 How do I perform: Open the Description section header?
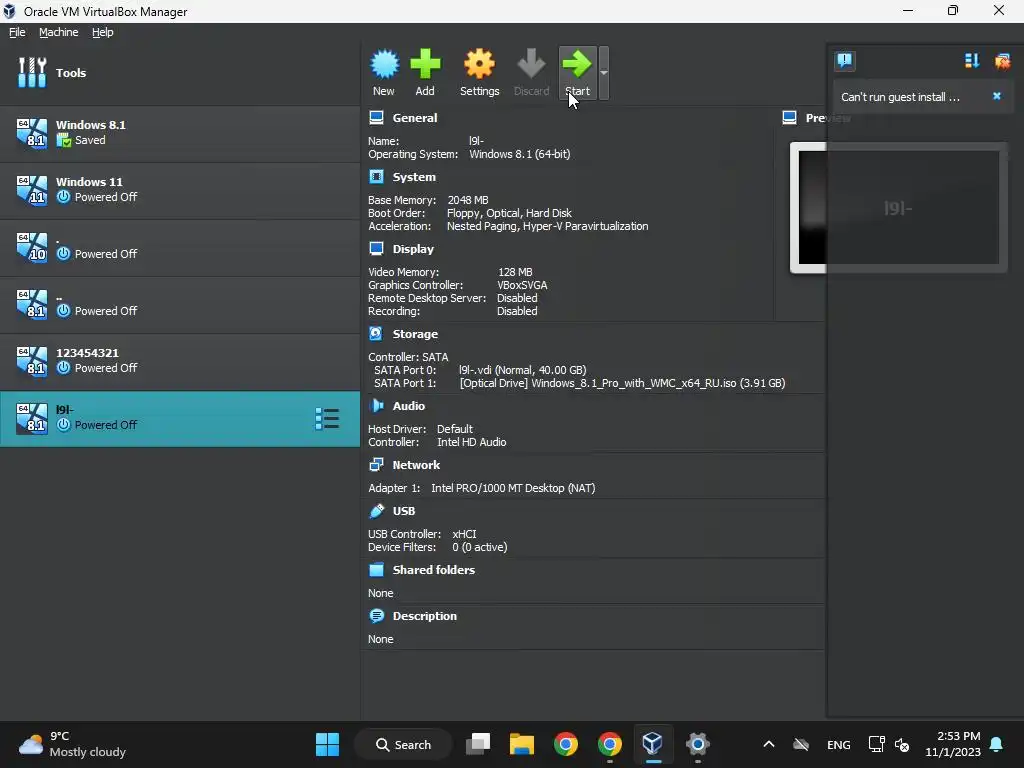coord(424,616)
